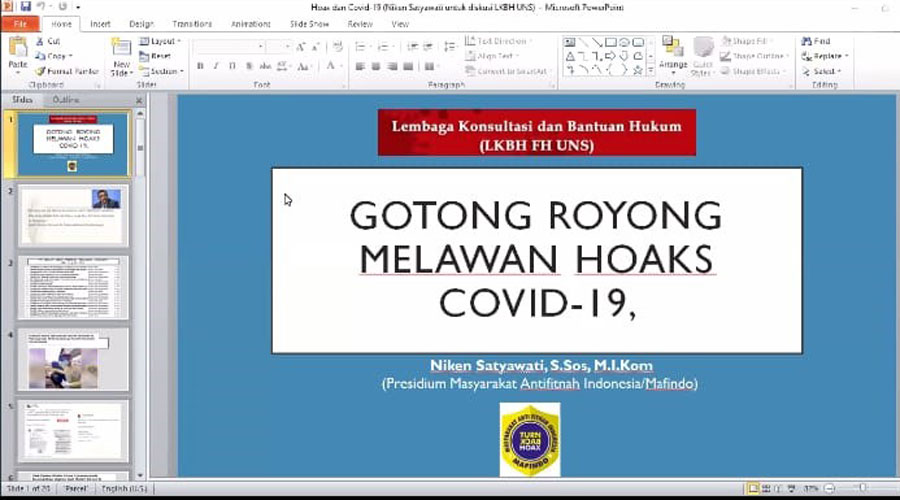Screen dimensions: 900x500
Task: Clear all formatting using the eraser icon
Action: (x=338, y=46)
